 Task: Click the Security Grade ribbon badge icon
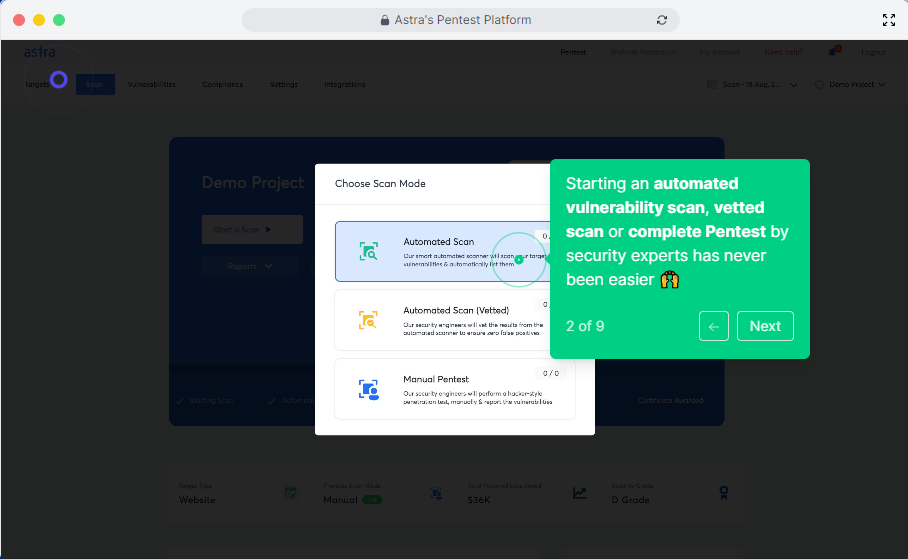click(x=724, y=493)
